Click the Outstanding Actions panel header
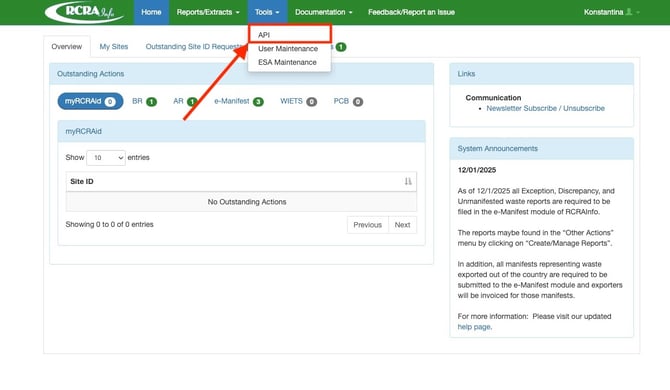The image size is (670, 390). tap(241, 74)
